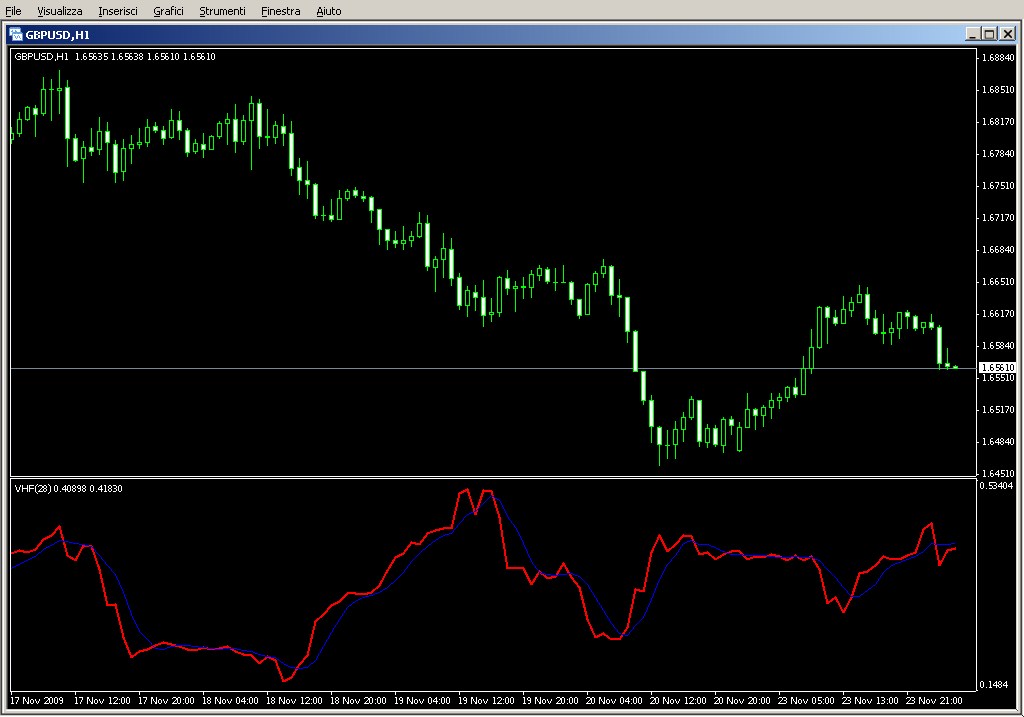Minimize the GBPUSD,H1 chart window

972,34
